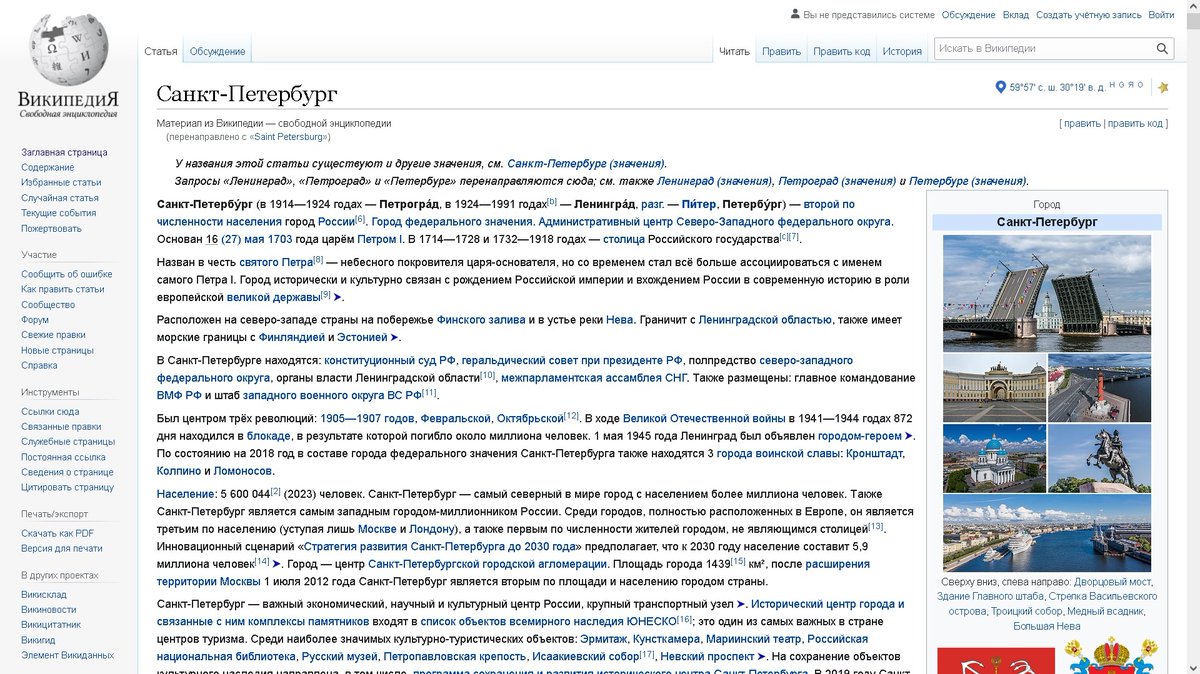This screenshot has width=1200, height=674.
Task: Click arrow after 'транспортный узел'
Action: 741,604
